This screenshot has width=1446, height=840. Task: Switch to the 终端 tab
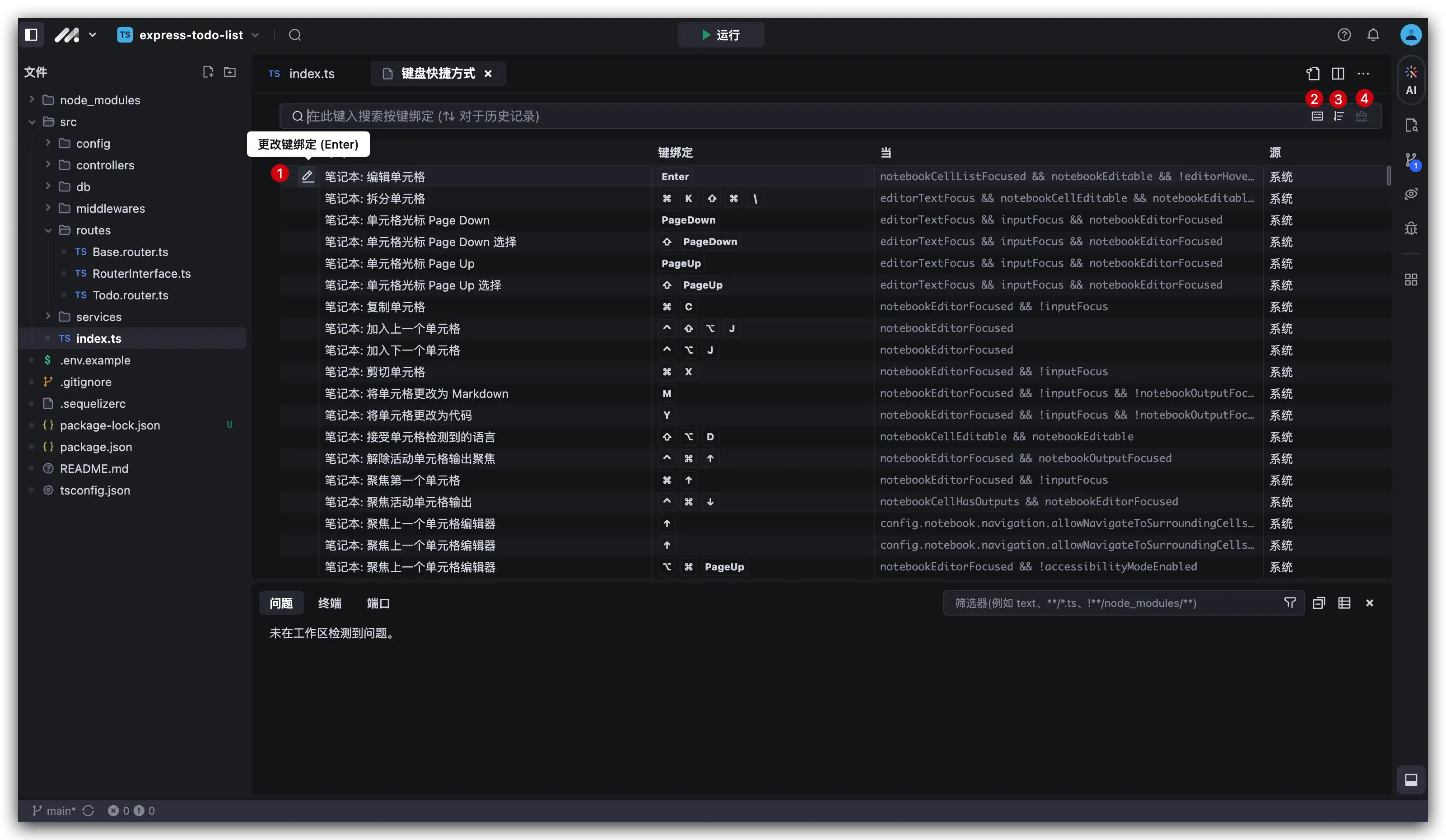(329, 603)
